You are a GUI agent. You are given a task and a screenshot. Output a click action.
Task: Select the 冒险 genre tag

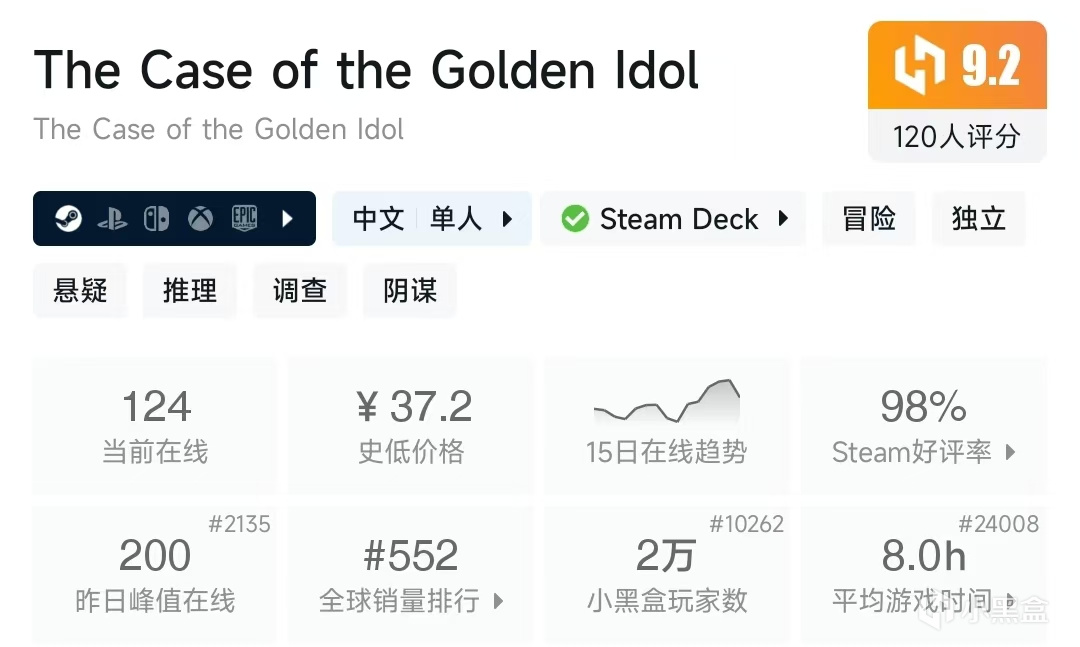pos(869,219)
